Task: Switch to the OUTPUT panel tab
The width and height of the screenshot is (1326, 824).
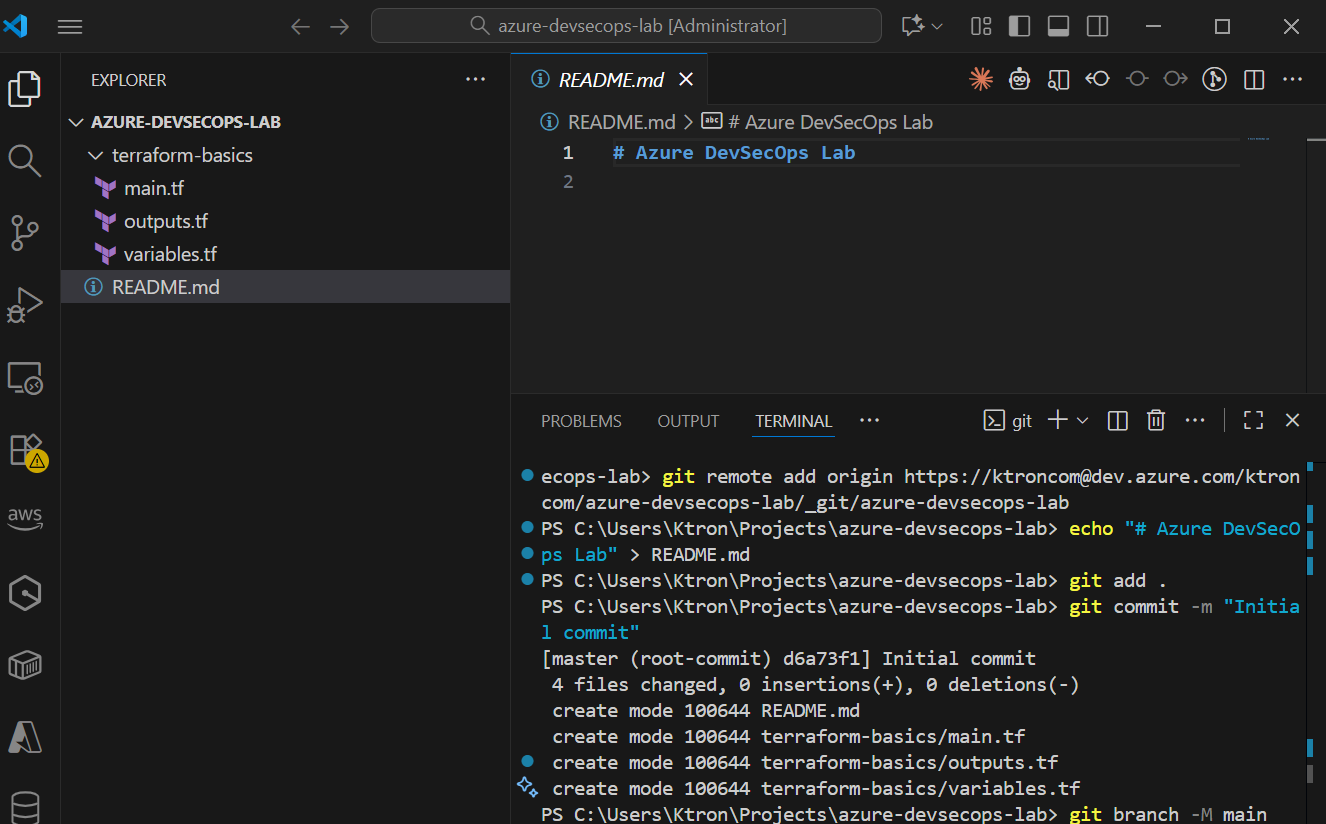Action: pos(688,421)
